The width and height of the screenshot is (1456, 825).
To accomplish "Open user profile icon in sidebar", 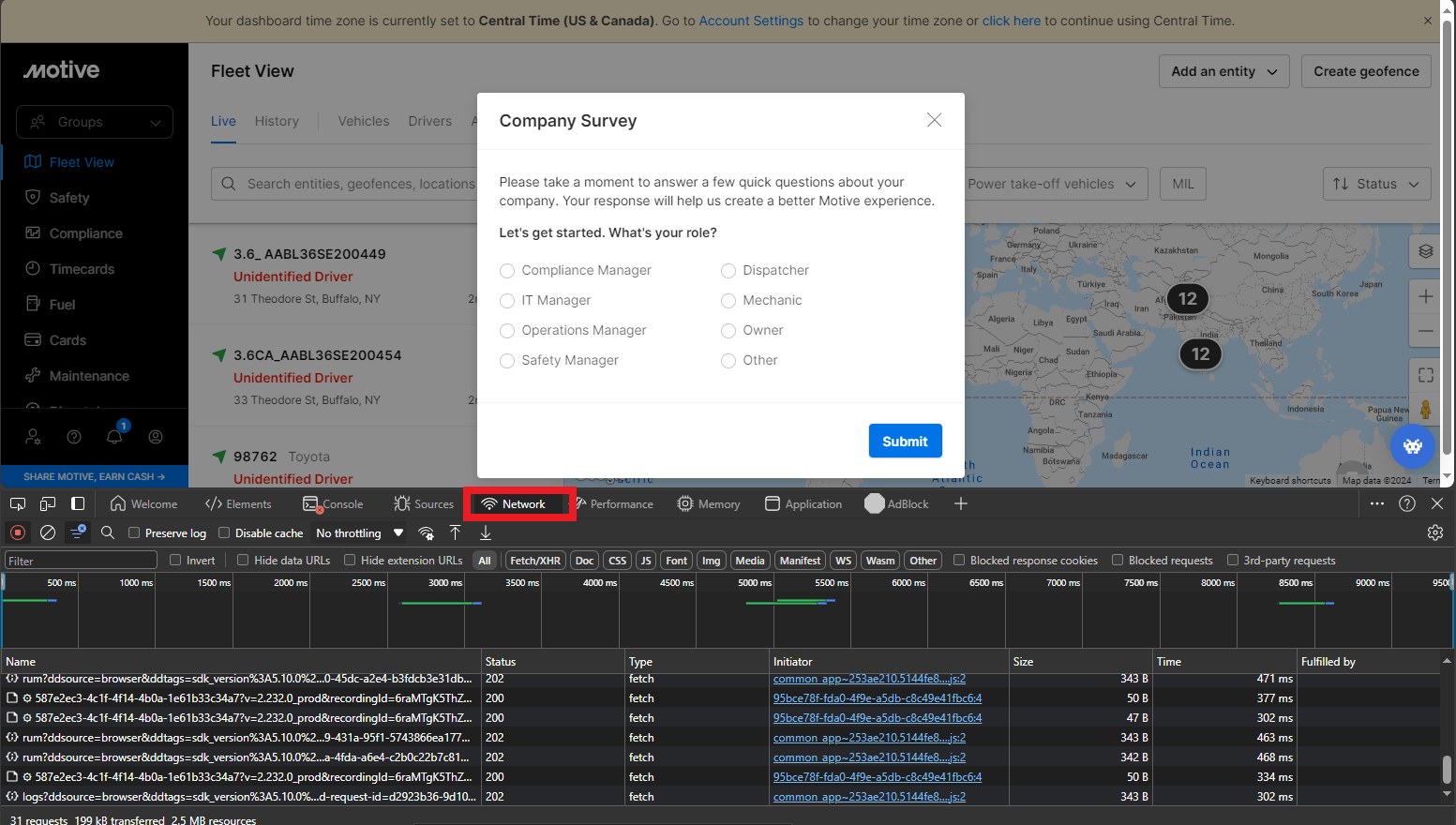I will [156, 436].
